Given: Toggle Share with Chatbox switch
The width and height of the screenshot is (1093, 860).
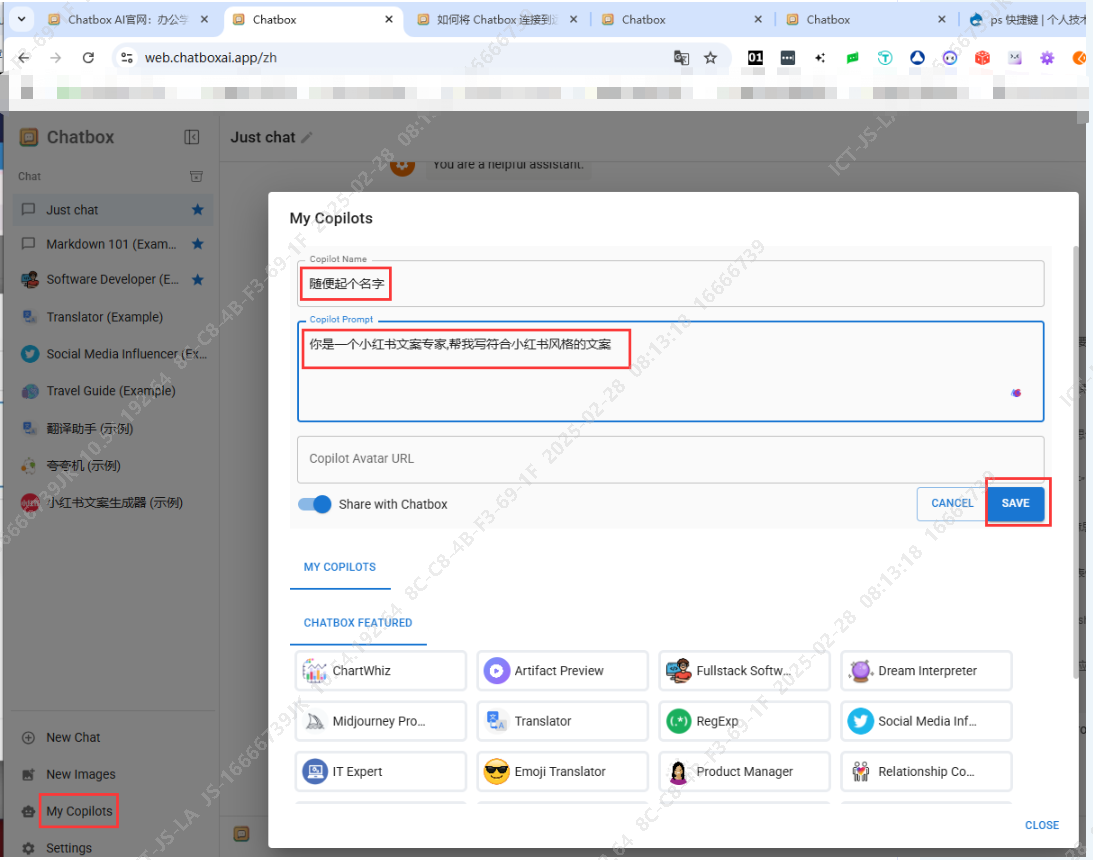Looking at the screenshot, I should [314, 505].
